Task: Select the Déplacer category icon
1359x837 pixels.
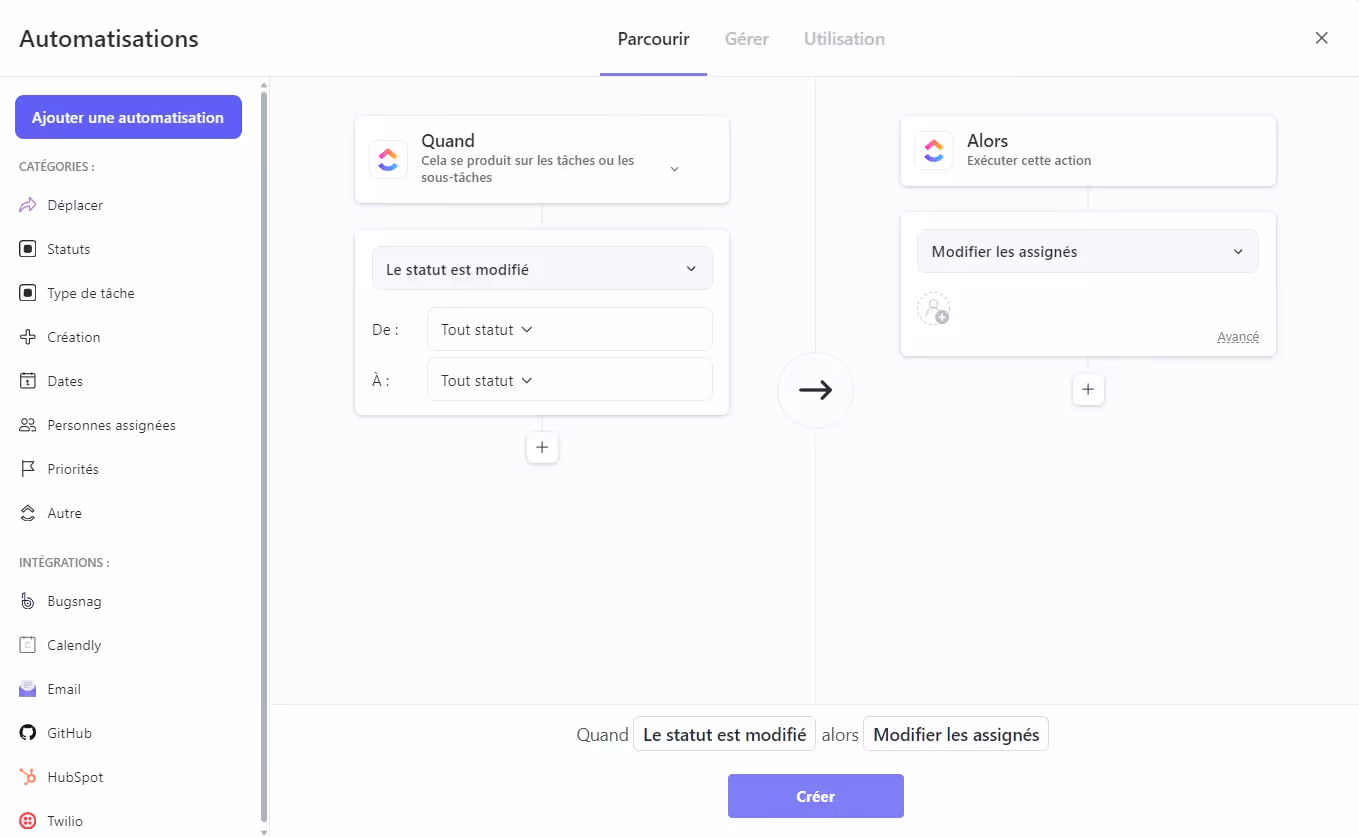Action: [x=28, y=205]
